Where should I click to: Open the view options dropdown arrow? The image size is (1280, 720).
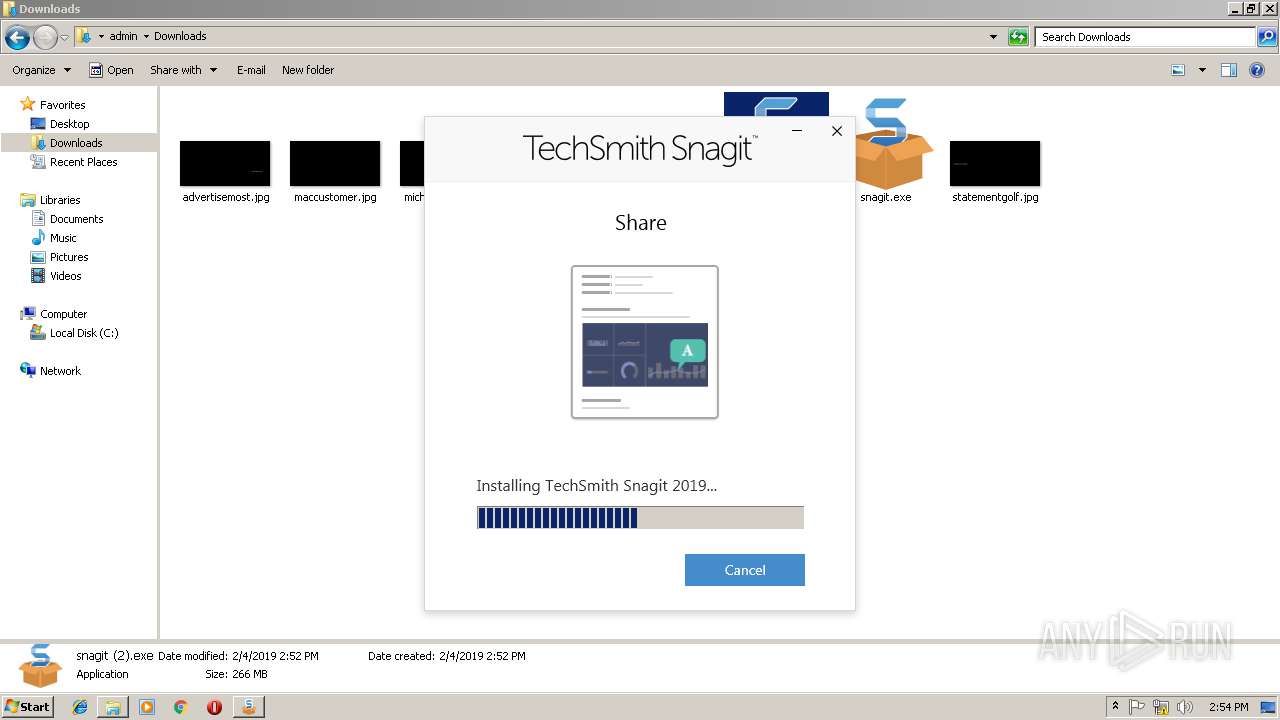tap(1202, 70)
